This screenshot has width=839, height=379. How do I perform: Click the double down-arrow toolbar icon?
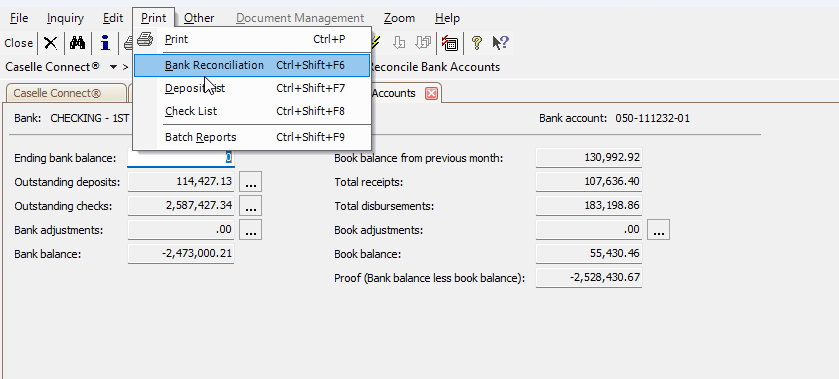(423, 43)
